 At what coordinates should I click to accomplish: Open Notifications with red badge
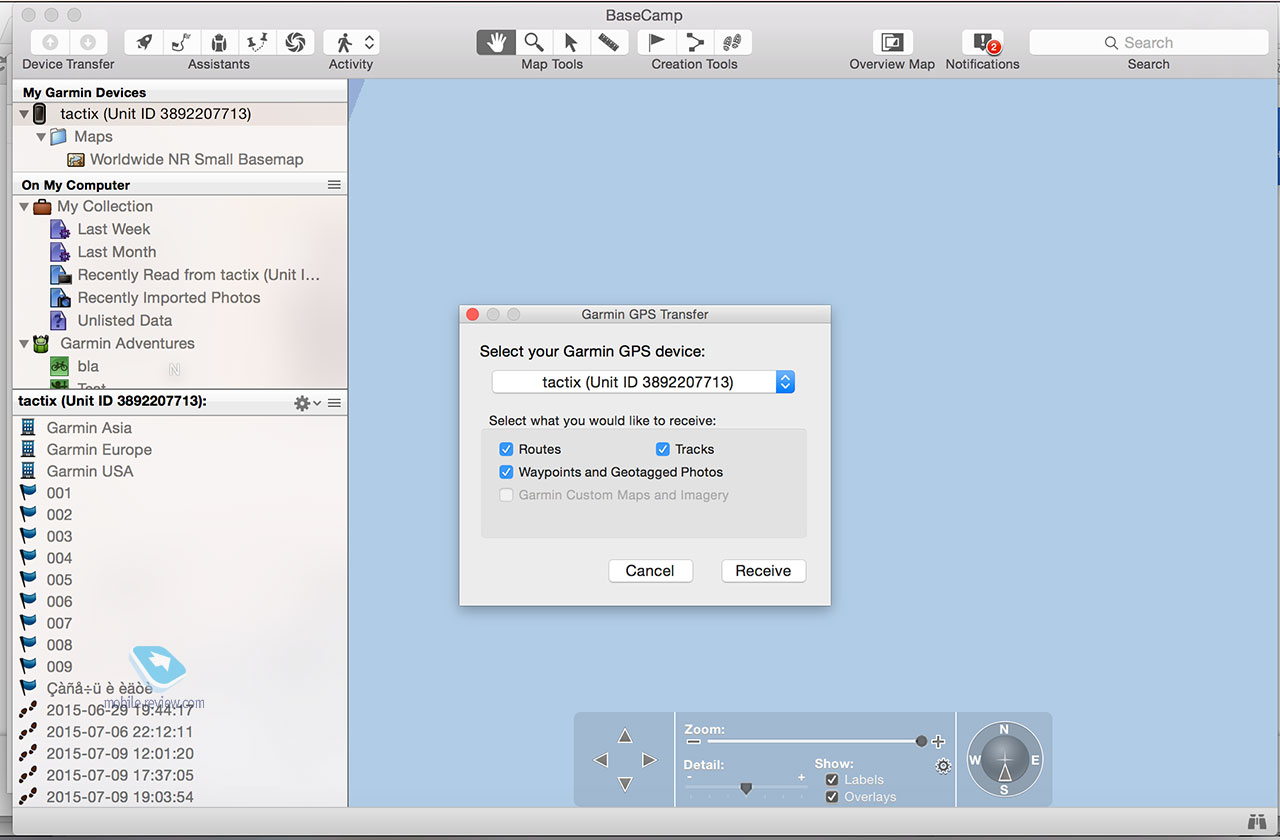983,42
